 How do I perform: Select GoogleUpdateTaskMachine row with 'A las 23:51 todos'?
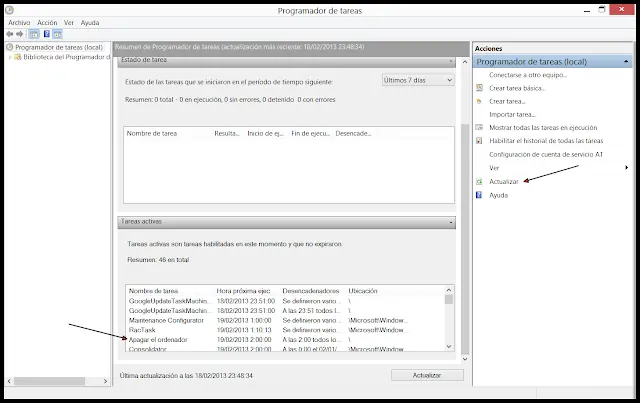coord(285,311)
